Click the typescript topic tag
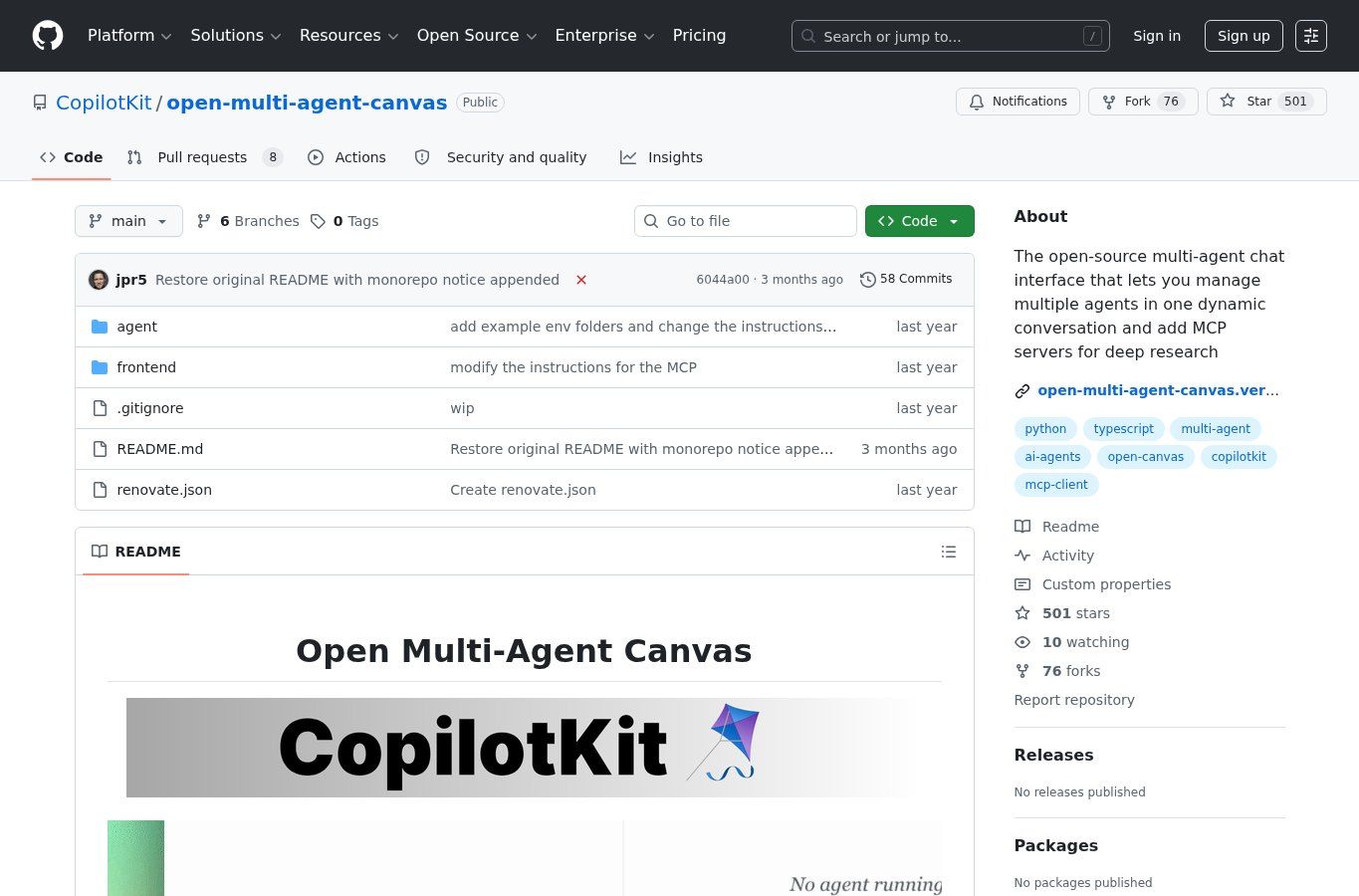Viewport: 1359px width, 896px height. 1123,429
